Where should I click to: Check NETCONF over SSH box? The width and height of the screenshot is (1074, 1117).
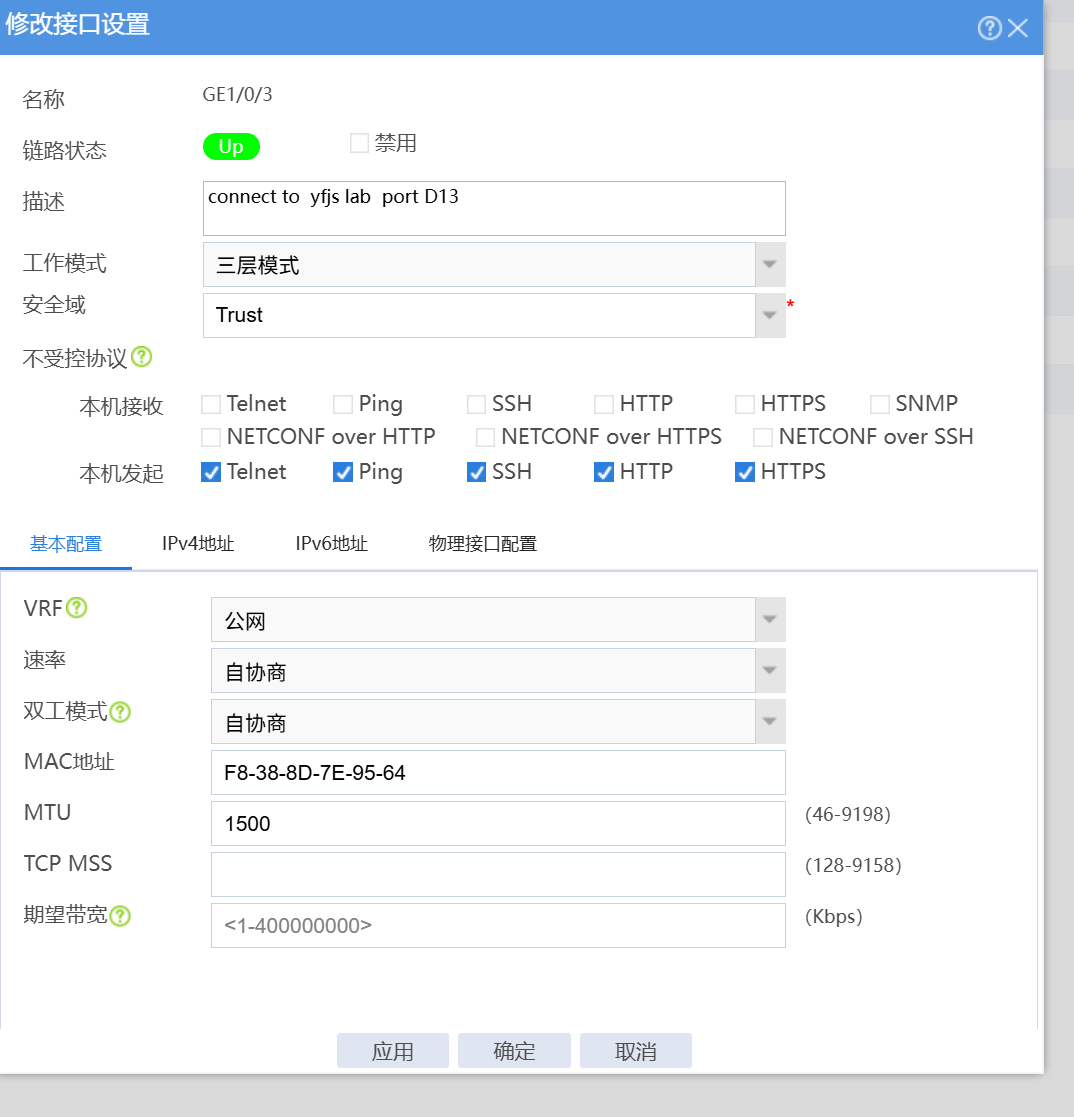(763, 437)
